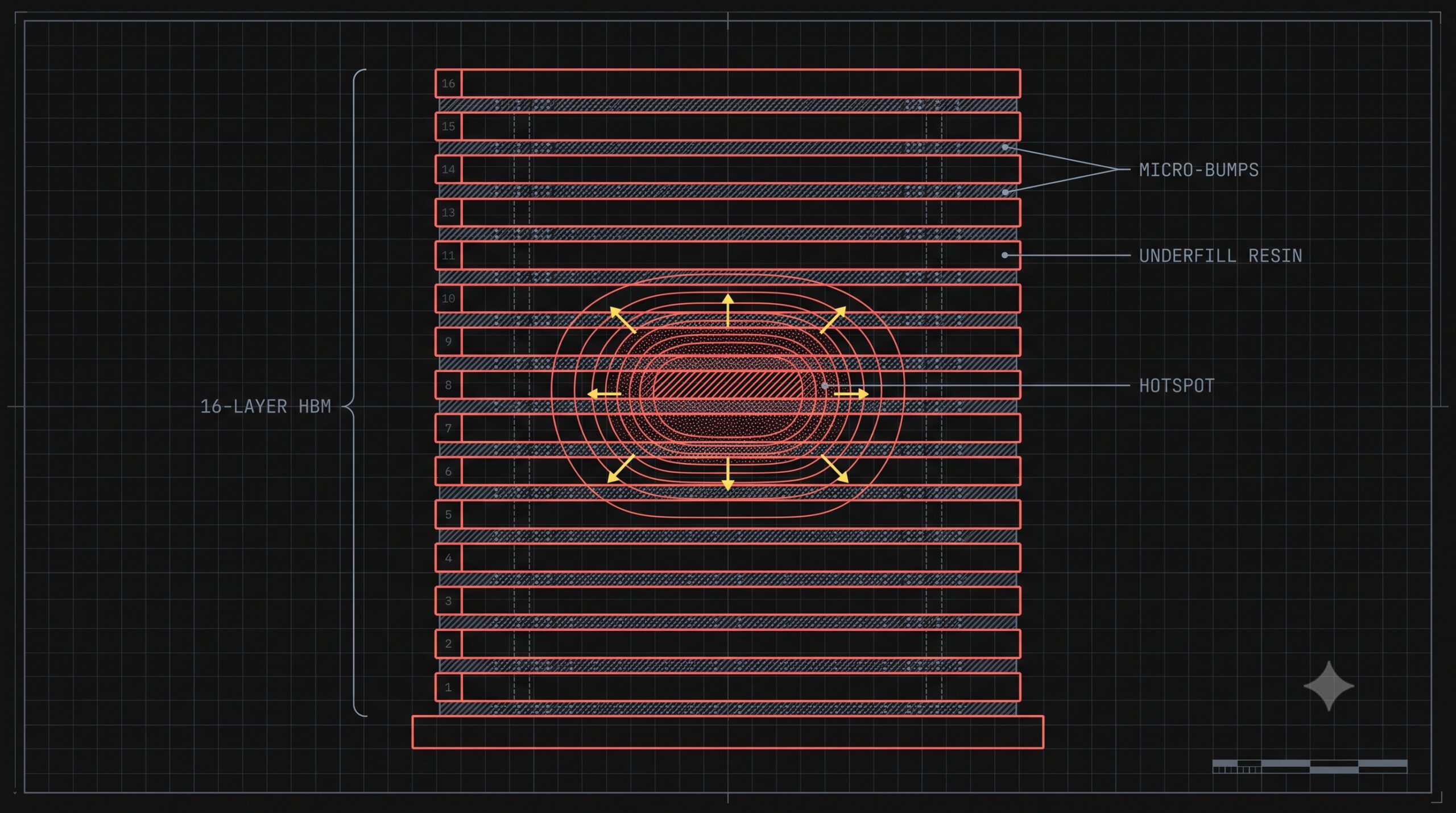Image resolution: width=1456 pixels, height=813 pixels.
Task: Select layer number 15 label
Action: (x=448, y=126)
